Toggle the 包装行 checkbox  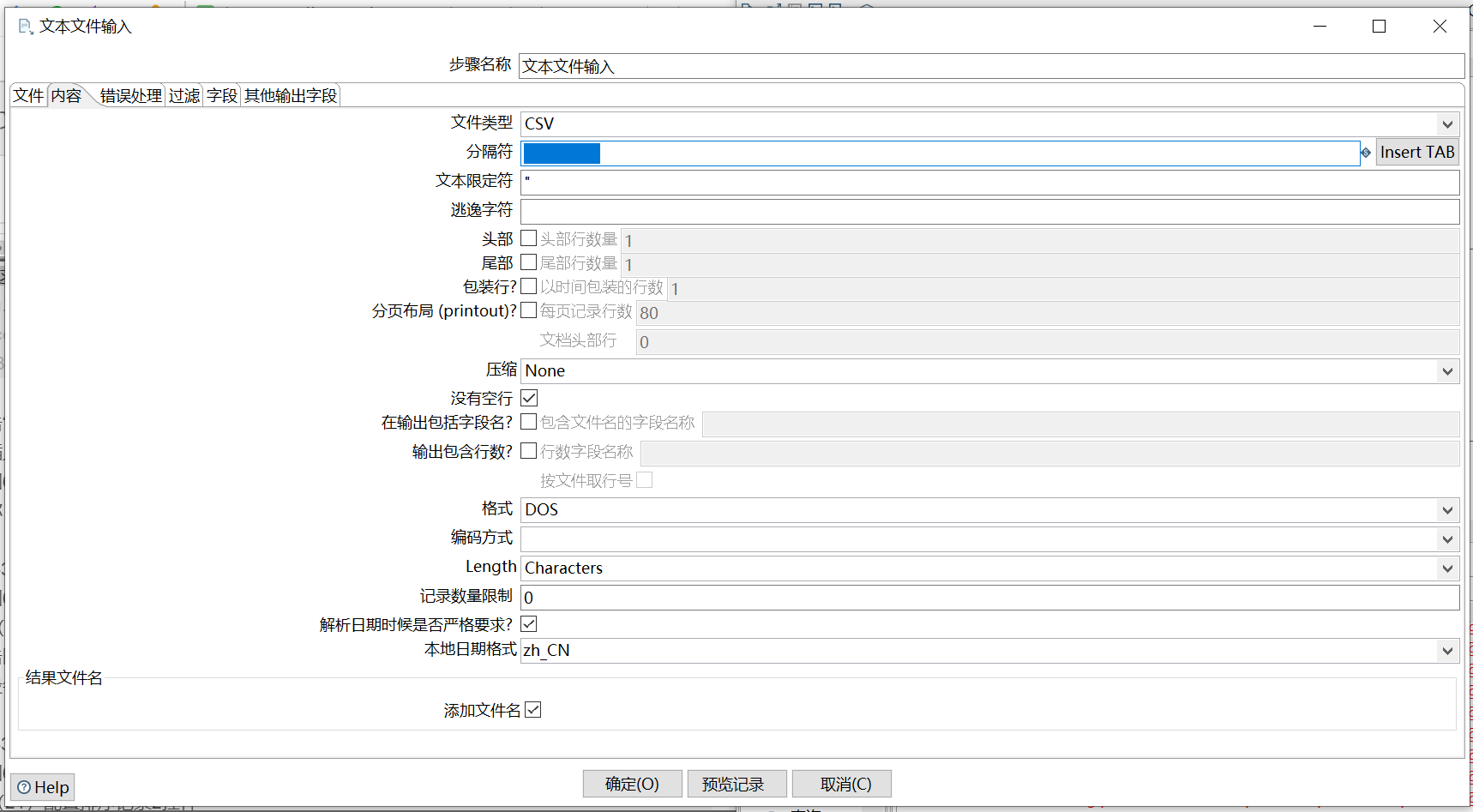[x=529, y=286]
